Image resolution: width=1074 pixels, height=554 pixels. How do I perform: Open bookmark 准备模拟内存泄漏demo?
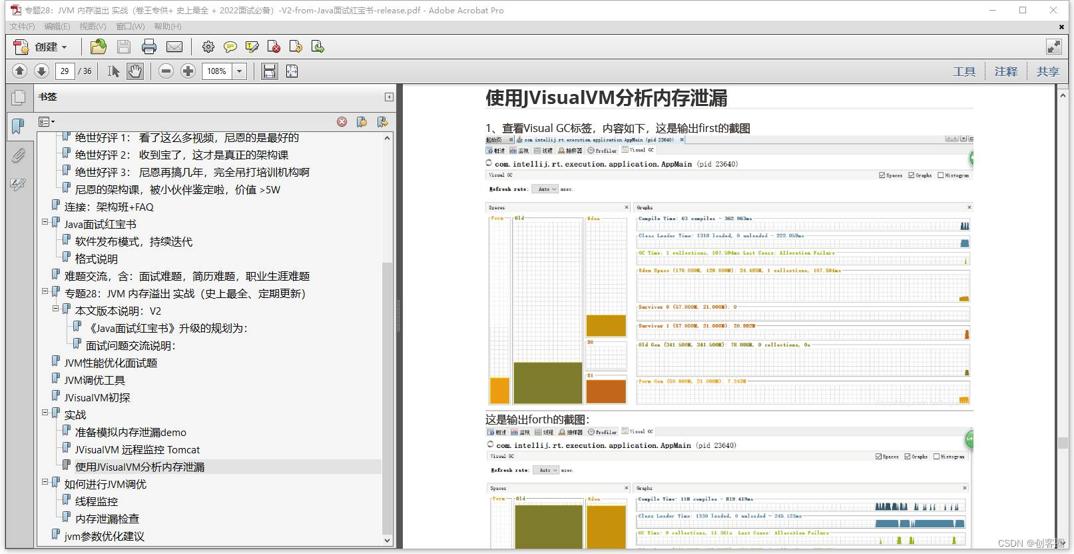coord(130,432)
